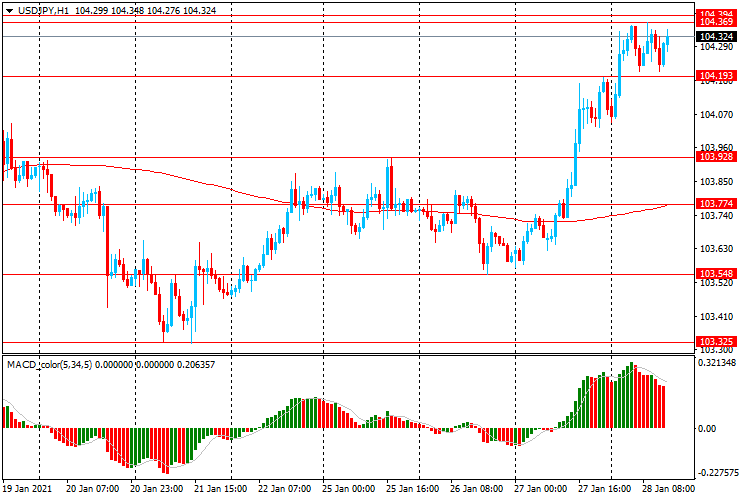Click the -0.227575 MACD scale minimum

[x=718, y=473]
